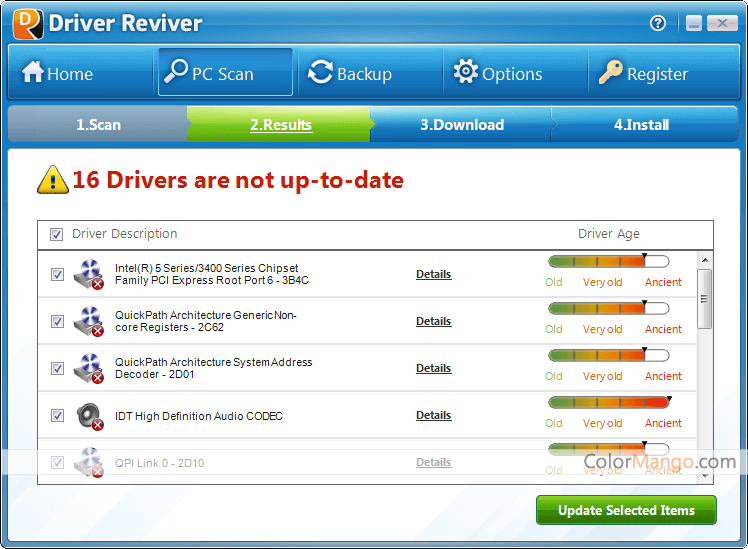Uncheck QuickPath System Address Decoder driver
The width and height of the screenshot is (748, 549).
tap(57, 368)
